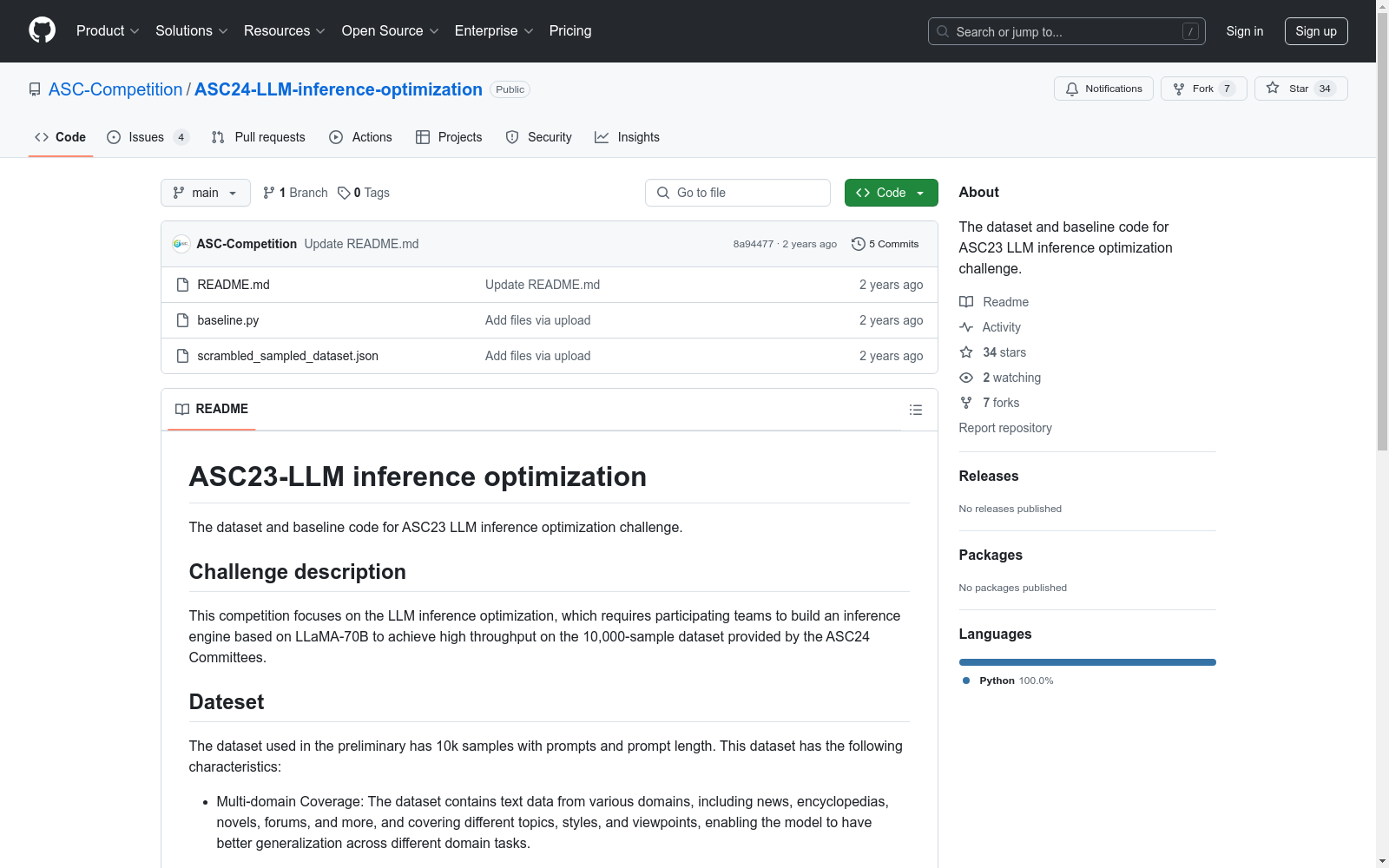
Task: Click the 8a94477 commit hash
Action: 754,244
